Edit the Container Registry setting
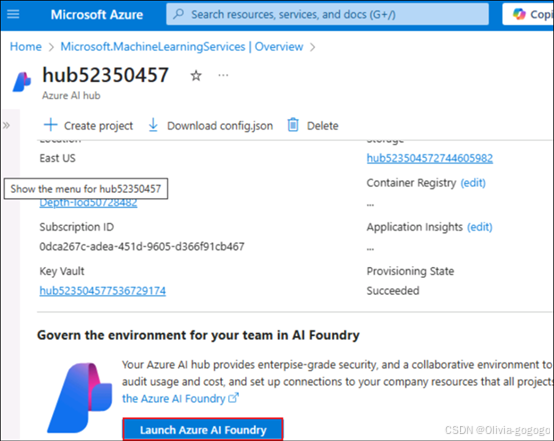554x441 pixels. click(473, 183)
